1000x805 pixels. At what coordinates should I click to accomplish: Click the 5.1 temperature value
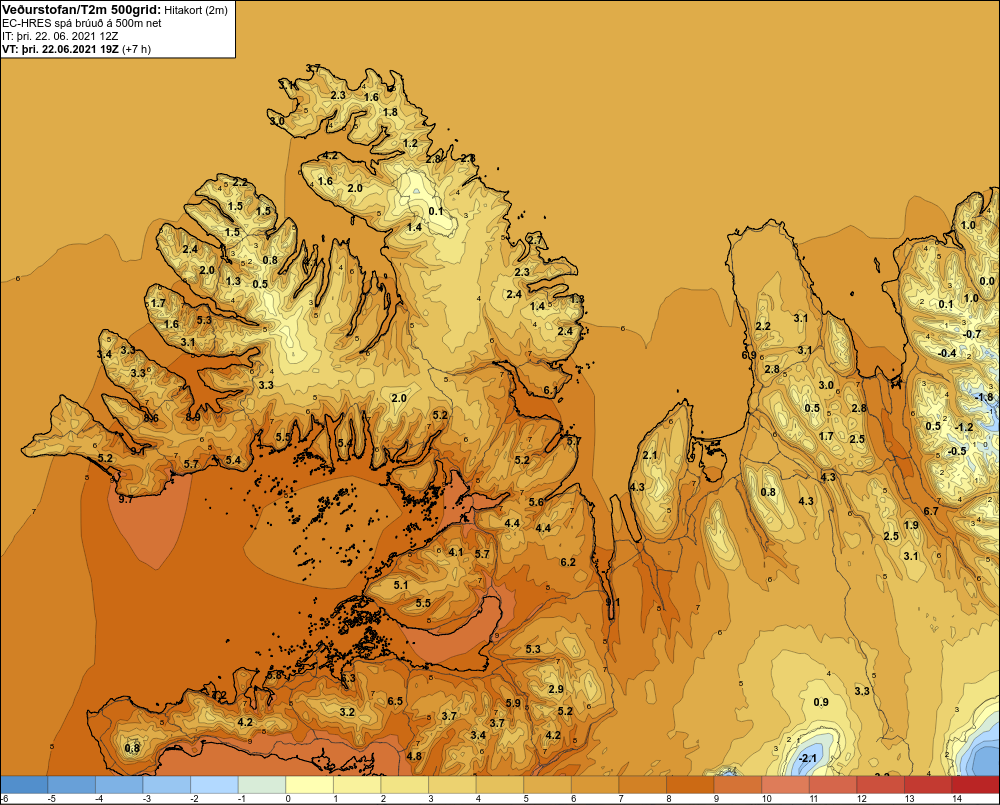pyautogui.click(x=401, y=585)
